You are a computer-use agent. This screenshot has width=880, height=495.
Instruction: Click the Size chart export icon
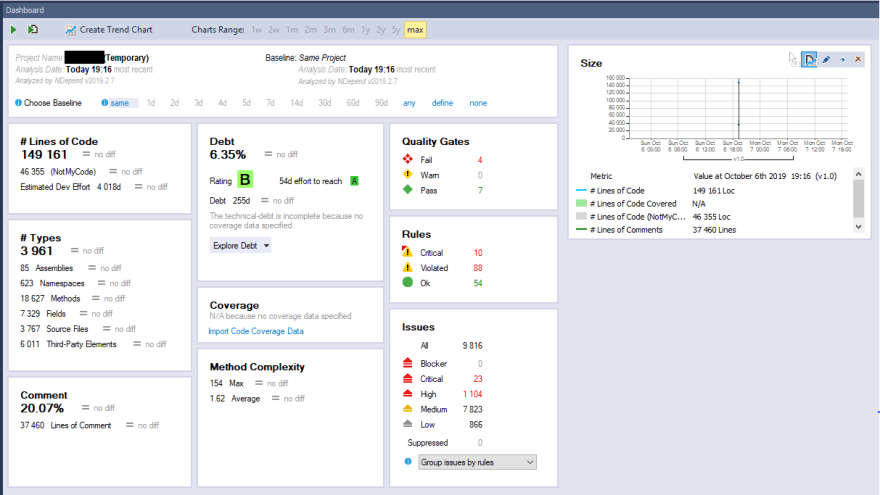tap(809, 59)
